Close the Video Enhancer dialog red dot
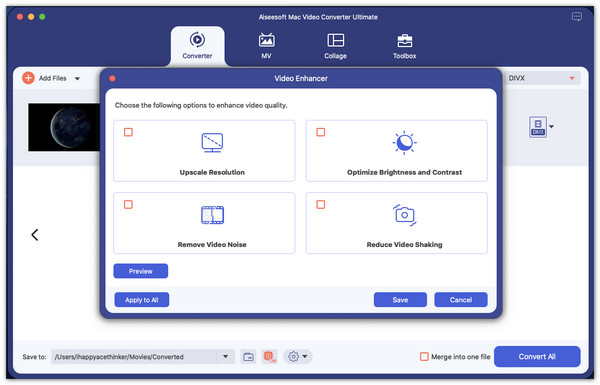The width and height of the screenshot is (600, 385). click(112, 78)
